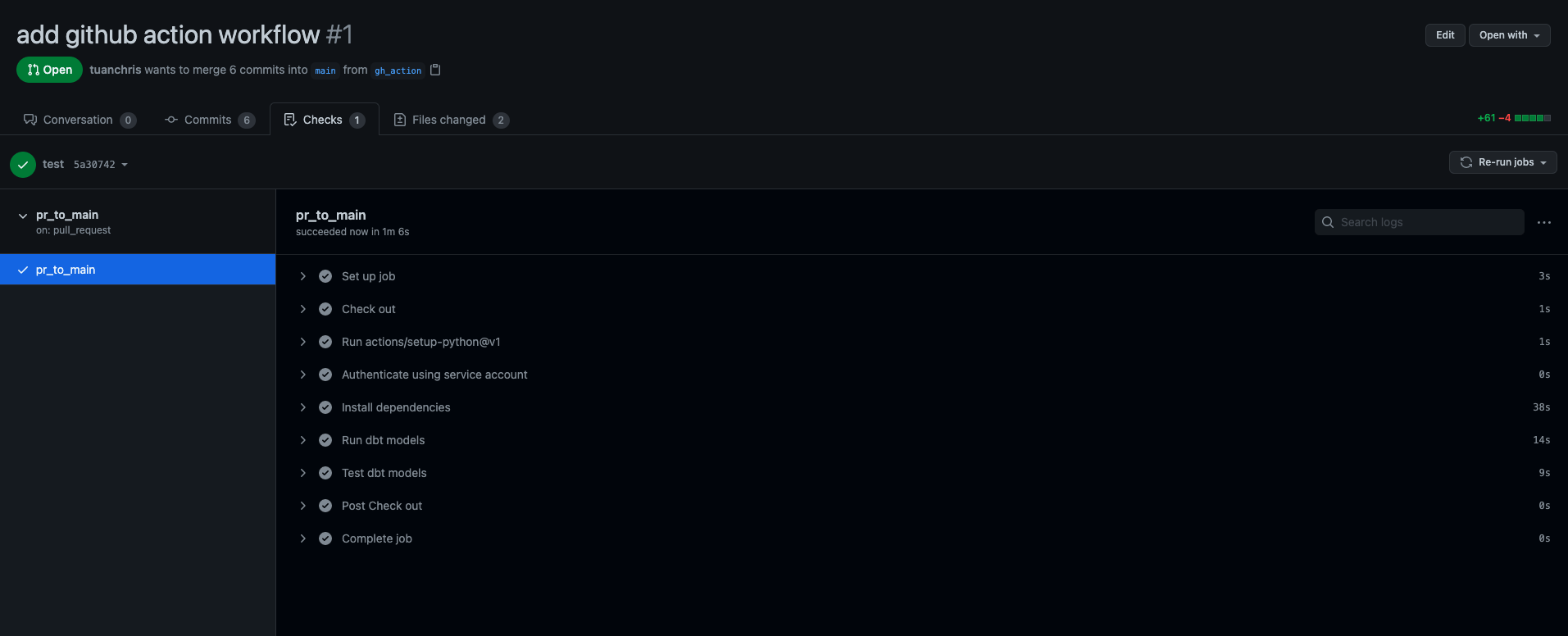This screenshot has height=636, width=1568.
Task: Click the tuanchris author link
Action: (116, 70)
